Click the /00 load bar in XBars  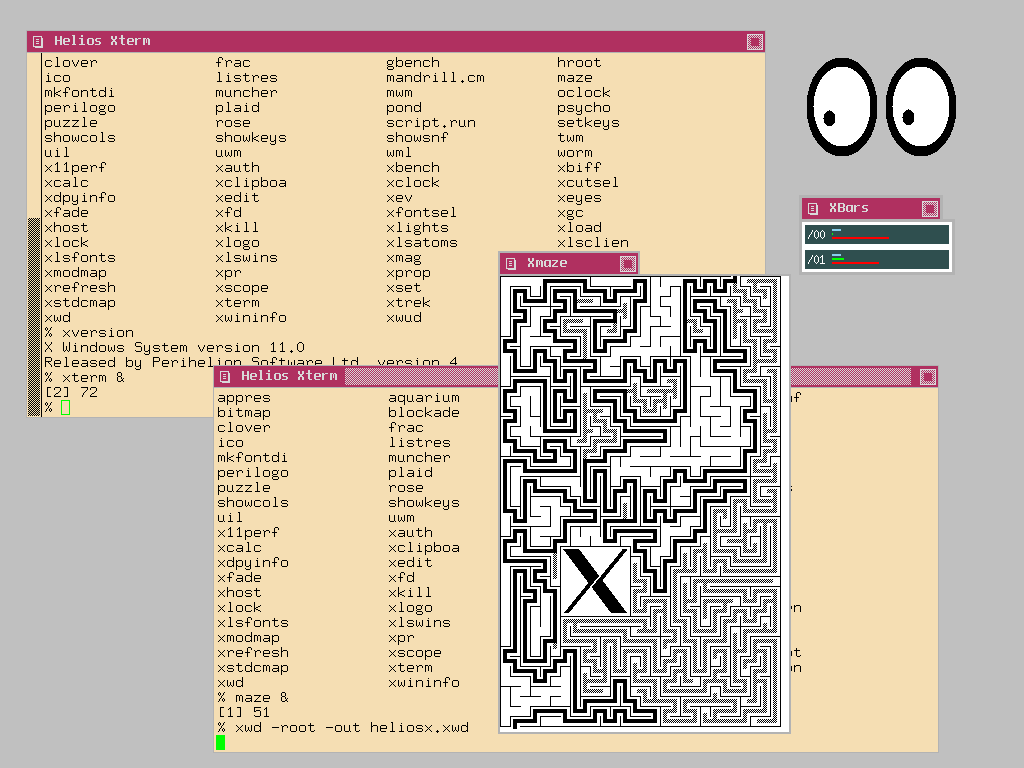click(x=876, y=234)
